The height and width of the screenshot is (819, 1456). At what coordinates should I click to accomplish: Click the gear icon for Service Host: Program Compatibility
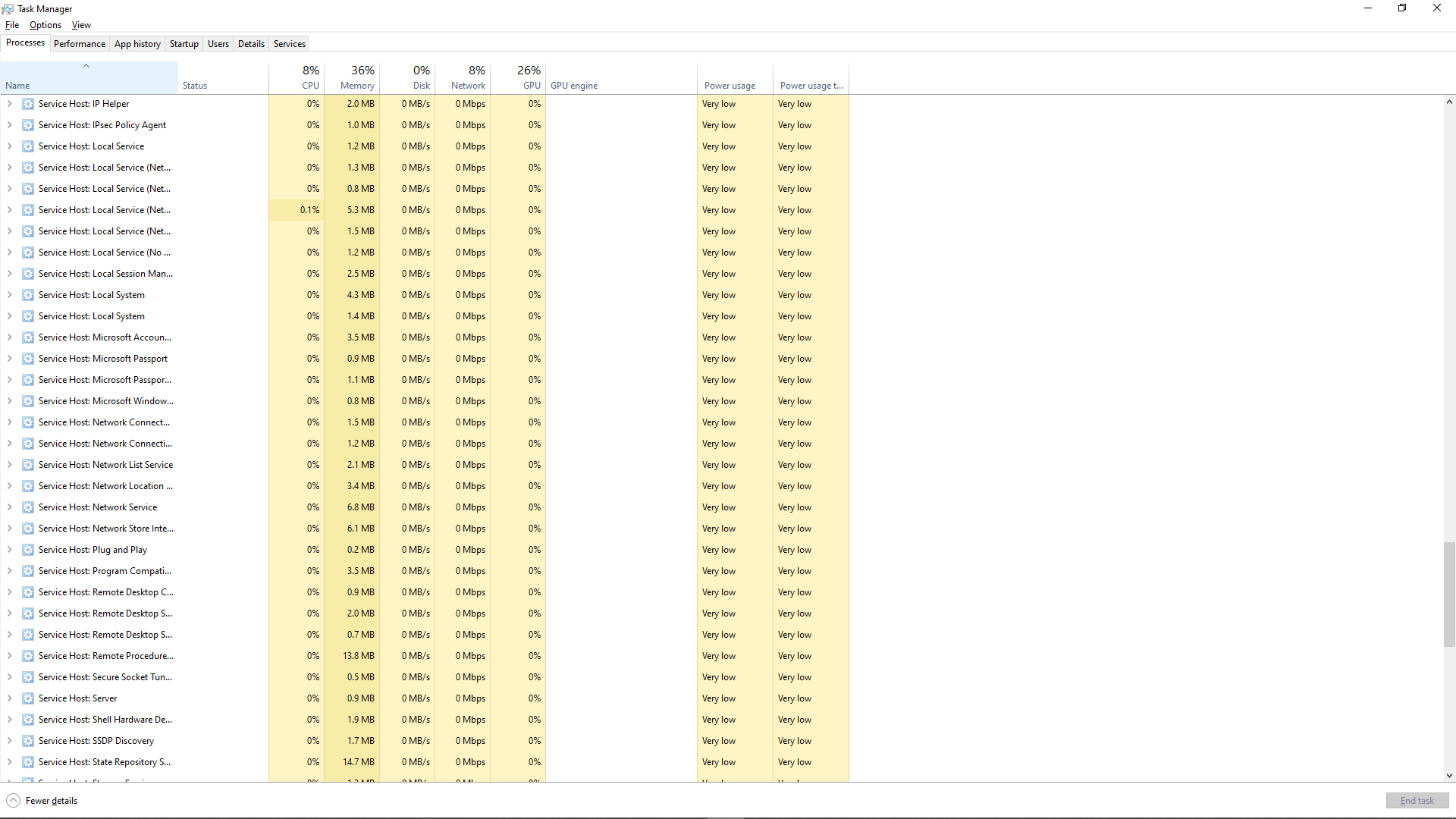pyautogui.click(x=28, y=571)
